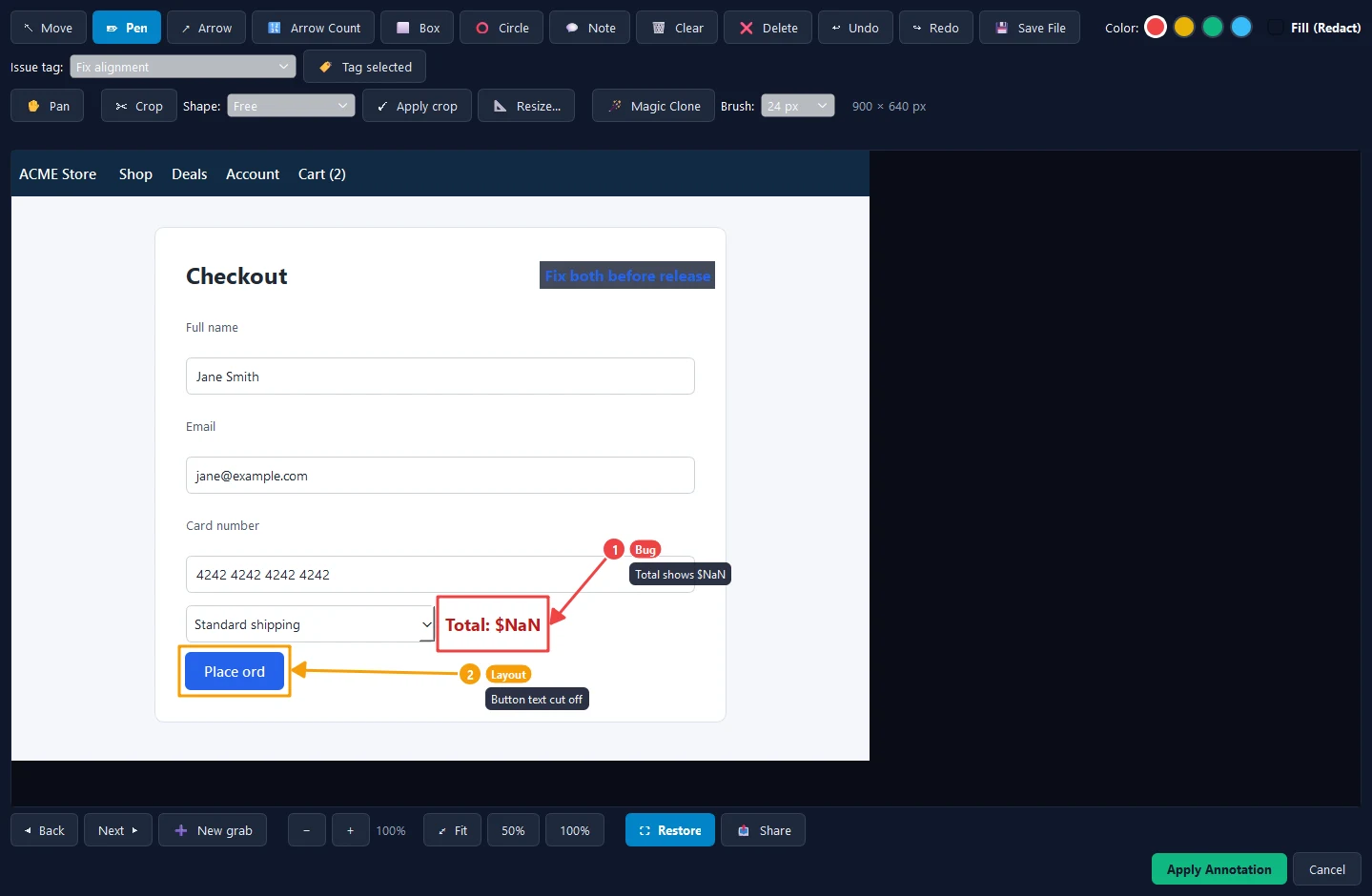Select the Circle tool
Viewport: 1372px width, 896px height.
502,28
